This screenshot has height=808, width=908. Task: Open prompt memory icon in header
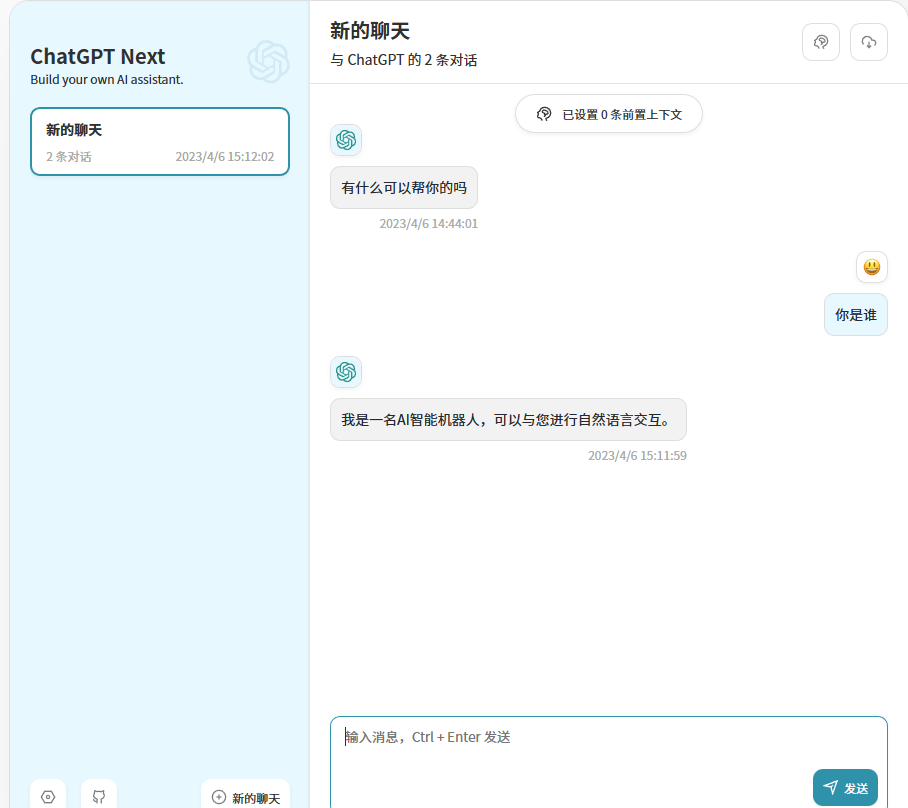(x=821, y=42)
